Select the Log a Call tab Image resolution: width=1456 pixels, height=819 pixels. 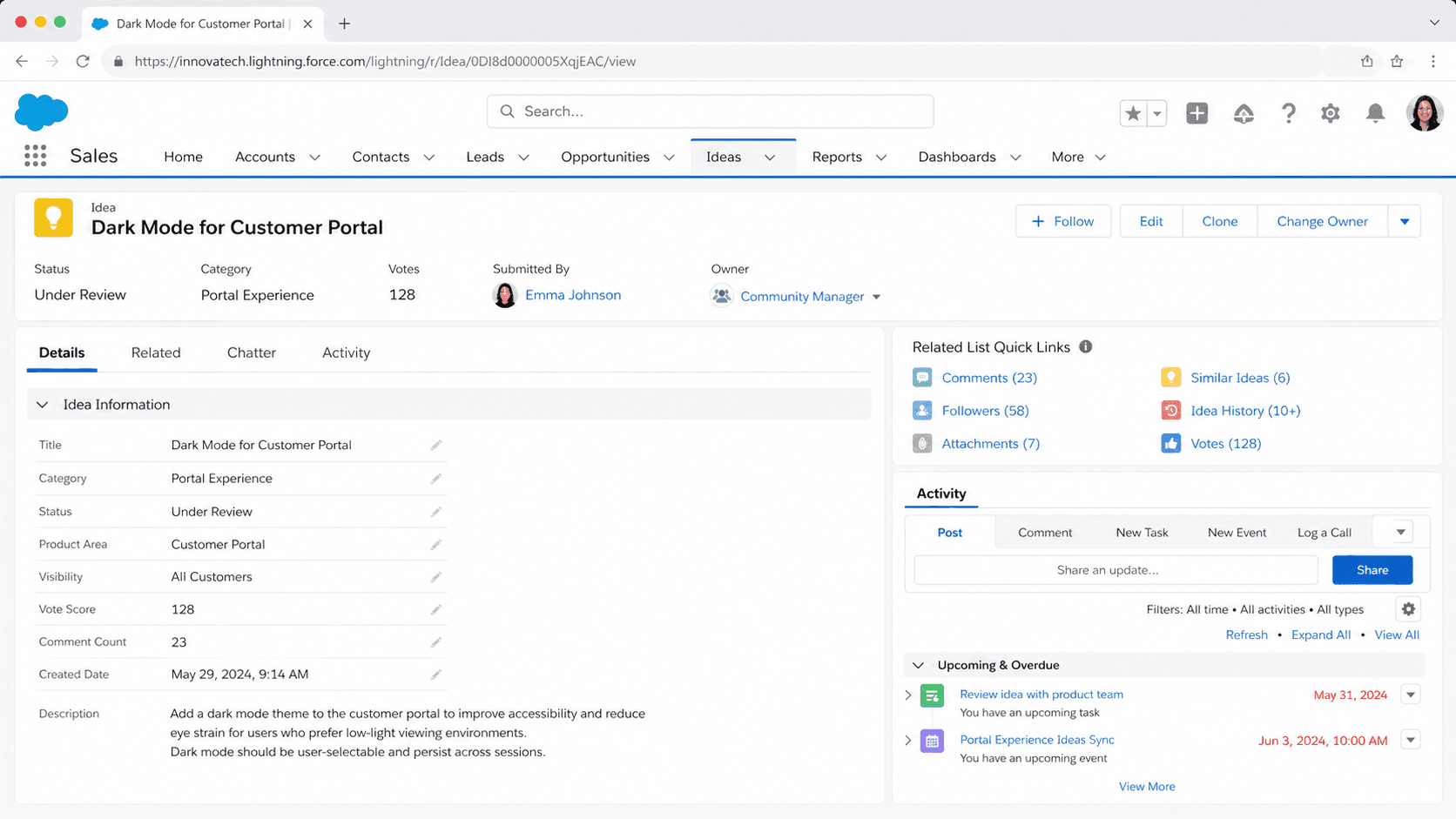pos(1324,533)
